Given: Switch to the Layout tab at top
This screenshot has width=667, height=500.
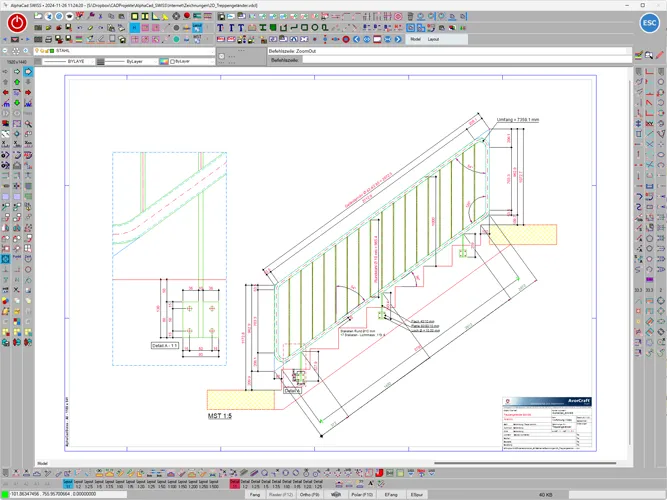Looking at the screenshot, I should (x=433, y=40).
